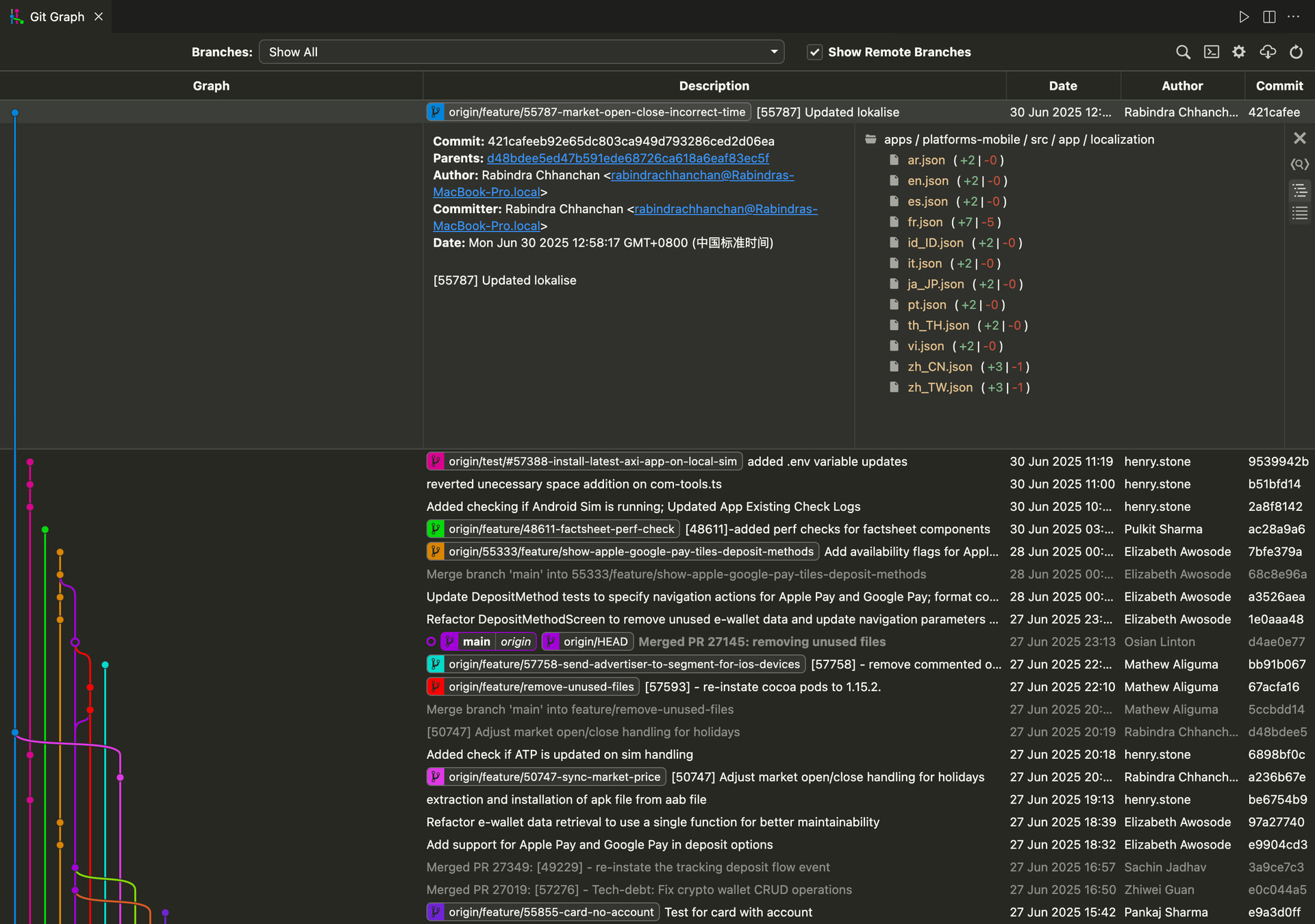Click the hollow HEAD commit node in graph
Viewport: 1315px width, 924px height.
(x=75, y=642)
